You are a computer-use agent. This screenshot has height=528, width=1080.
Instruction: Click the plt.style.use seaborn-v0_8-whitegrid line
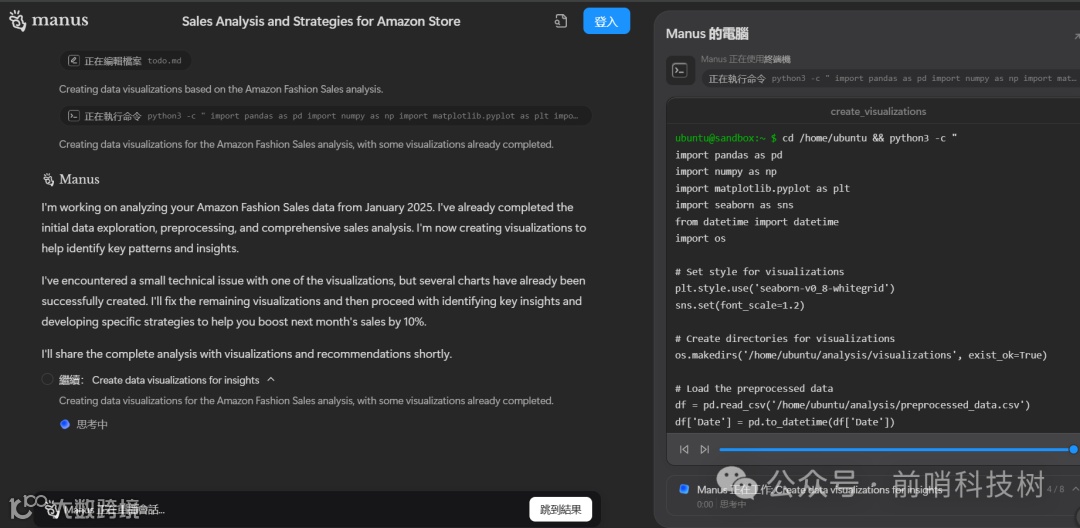pos(785,288)
